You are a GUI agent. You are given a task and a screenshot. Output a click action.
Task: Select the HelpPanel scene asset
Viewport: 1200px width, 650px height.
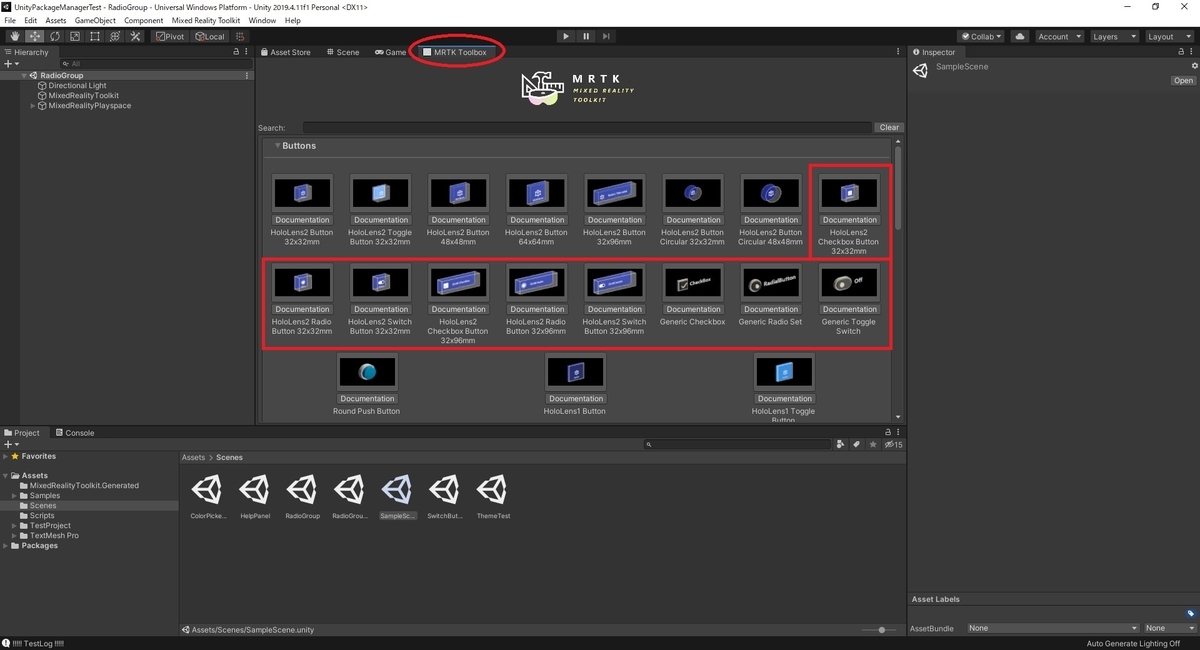(254, 490)
